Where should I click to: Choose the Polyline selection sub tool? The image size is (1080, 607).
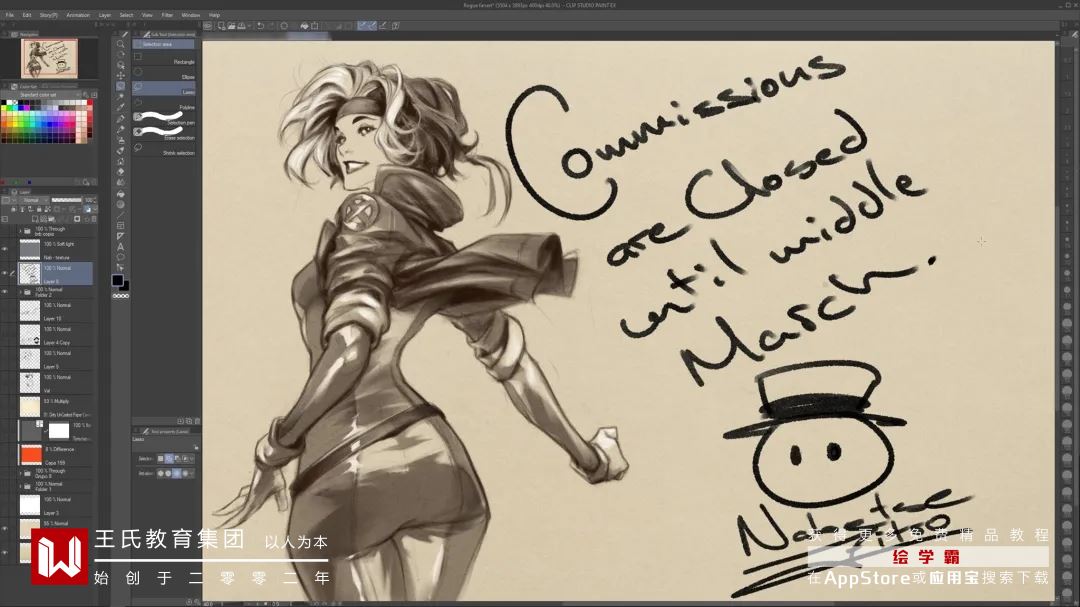click(x=165, y=103)
